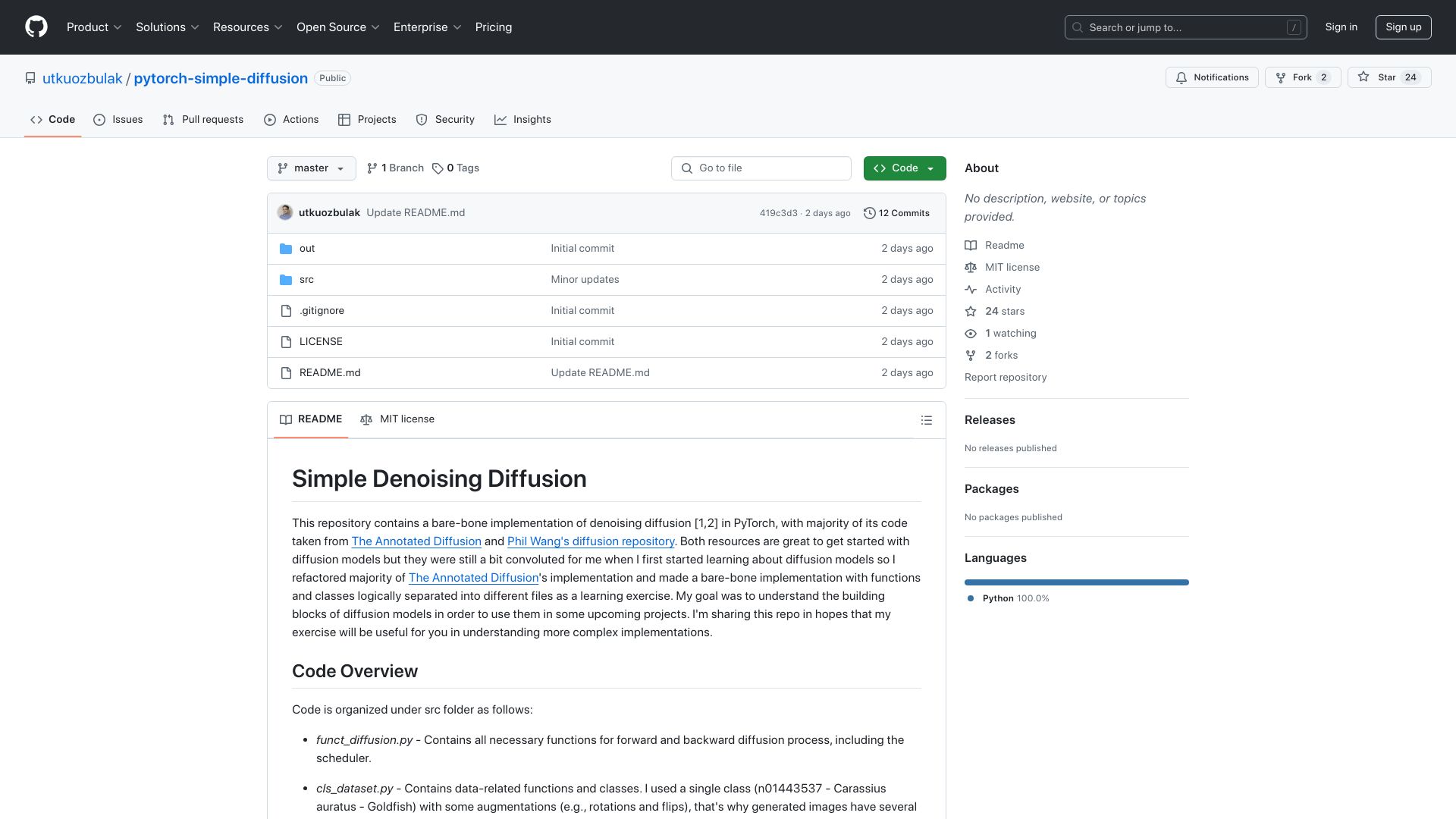The image size is (1456, 819).
Task: Open the first The Annotated Diffusion link
Action: (x=416, y=541)
